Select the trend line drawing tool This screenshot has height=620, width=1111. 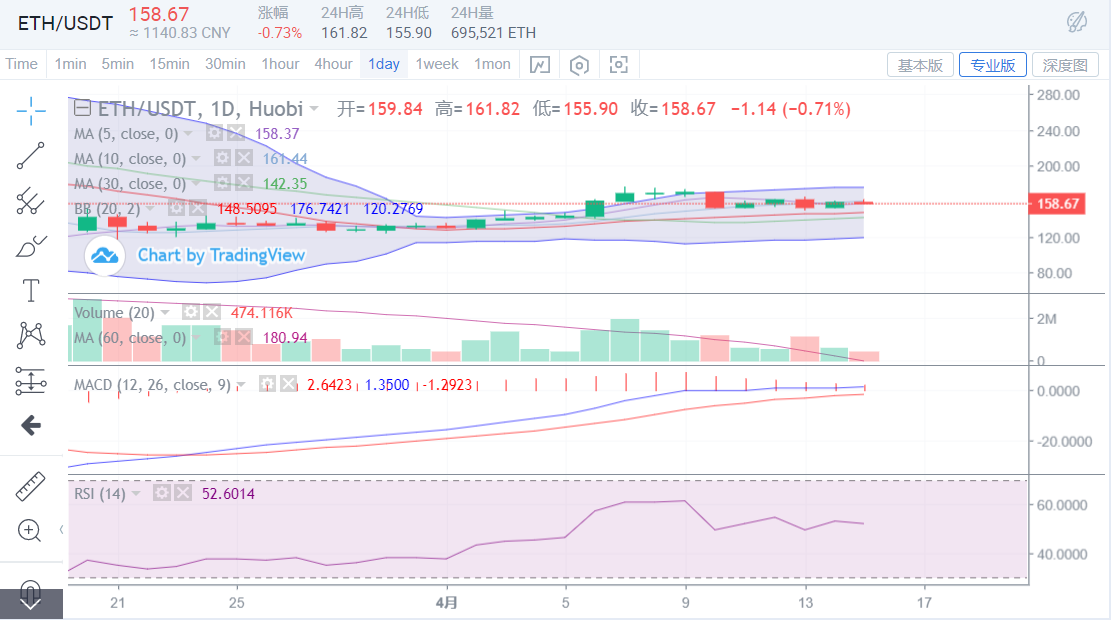tap(30, 156)
